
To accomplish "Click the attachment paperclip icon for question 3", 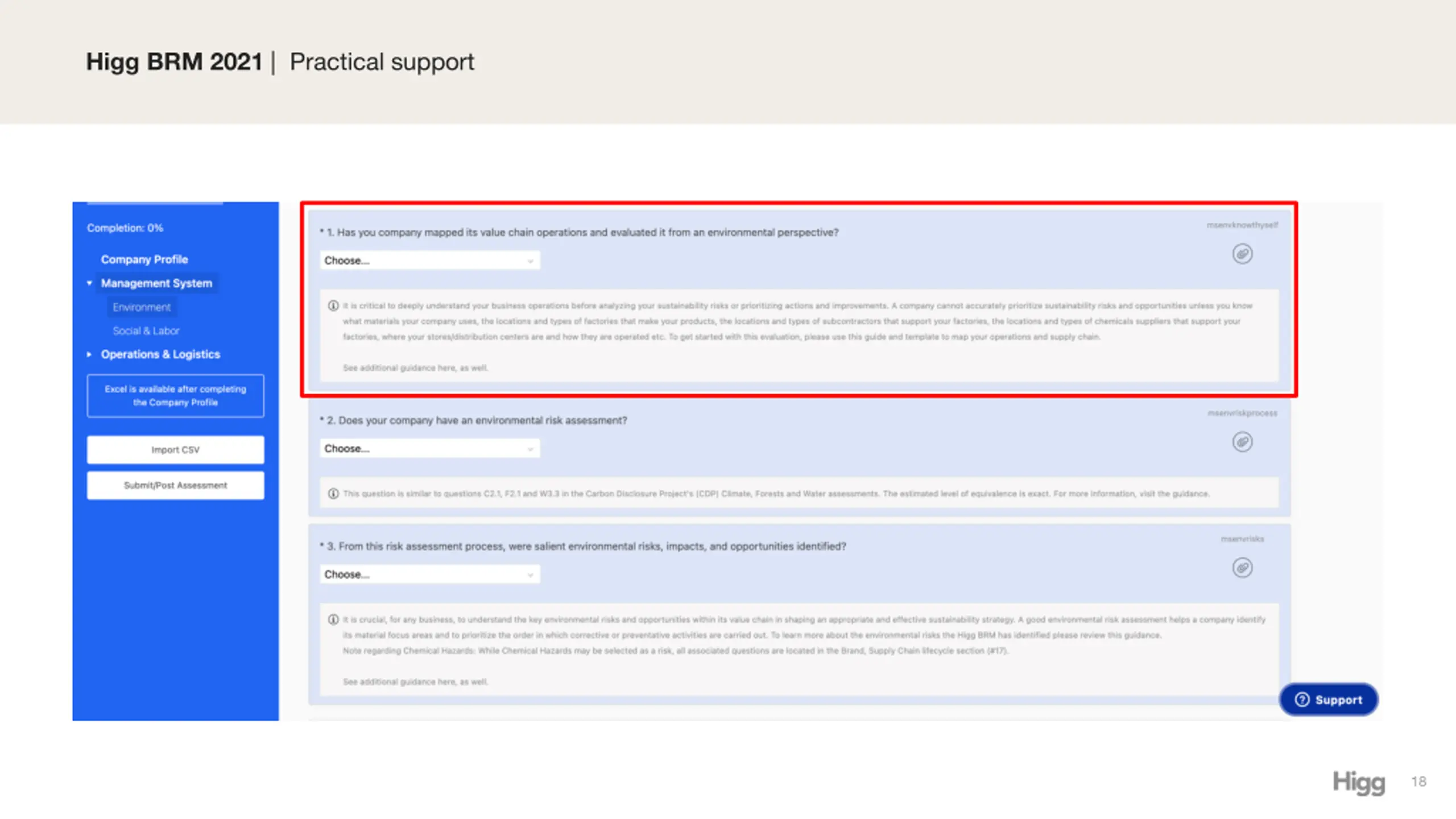I will (x=1242, y=568).
